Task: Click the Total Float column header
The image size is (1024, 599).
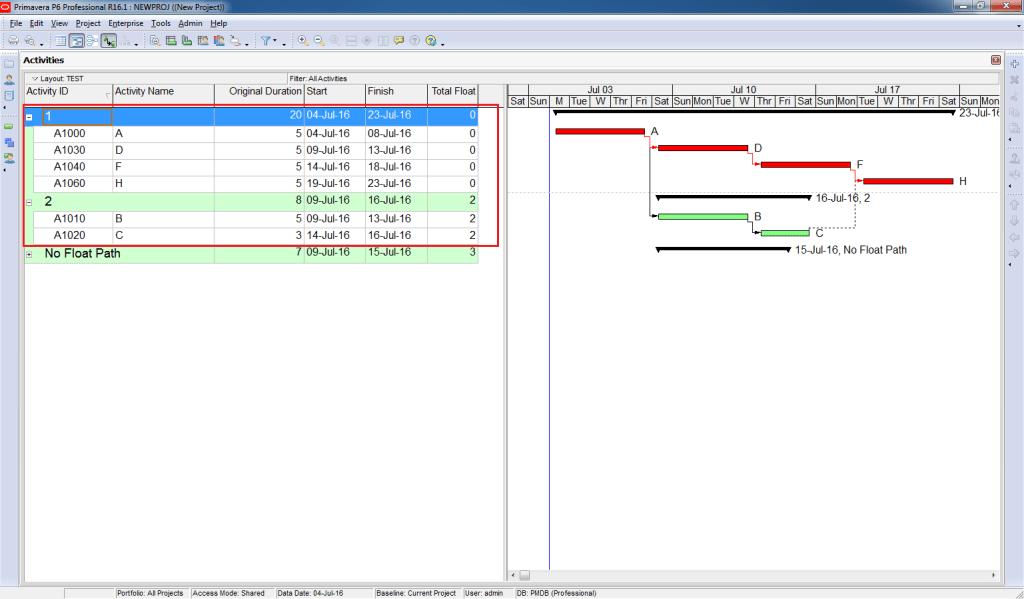Action: [453, 91]
